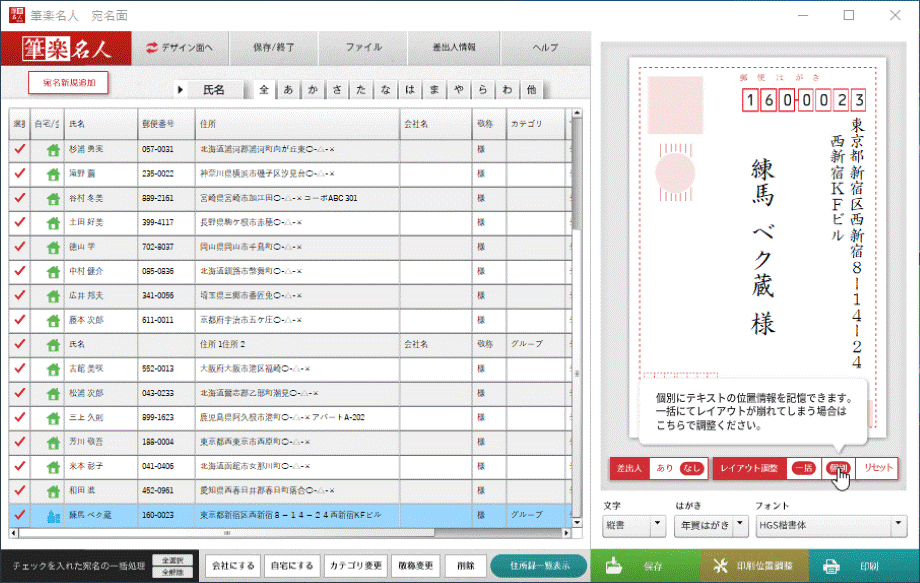Select the 全 index tab
This screenshot has height=583, width=920.
264,90
